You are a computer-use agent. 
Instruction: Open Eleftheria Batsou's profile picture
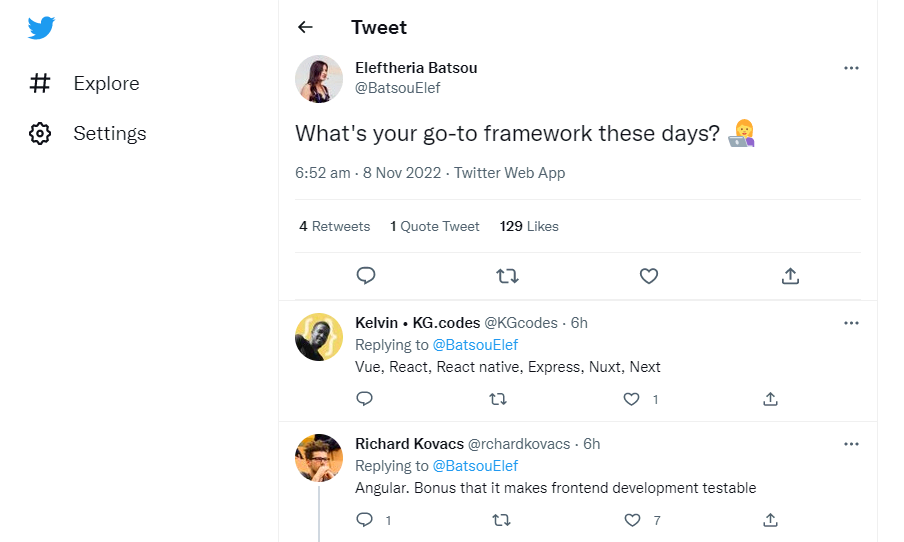click(319, 79)
